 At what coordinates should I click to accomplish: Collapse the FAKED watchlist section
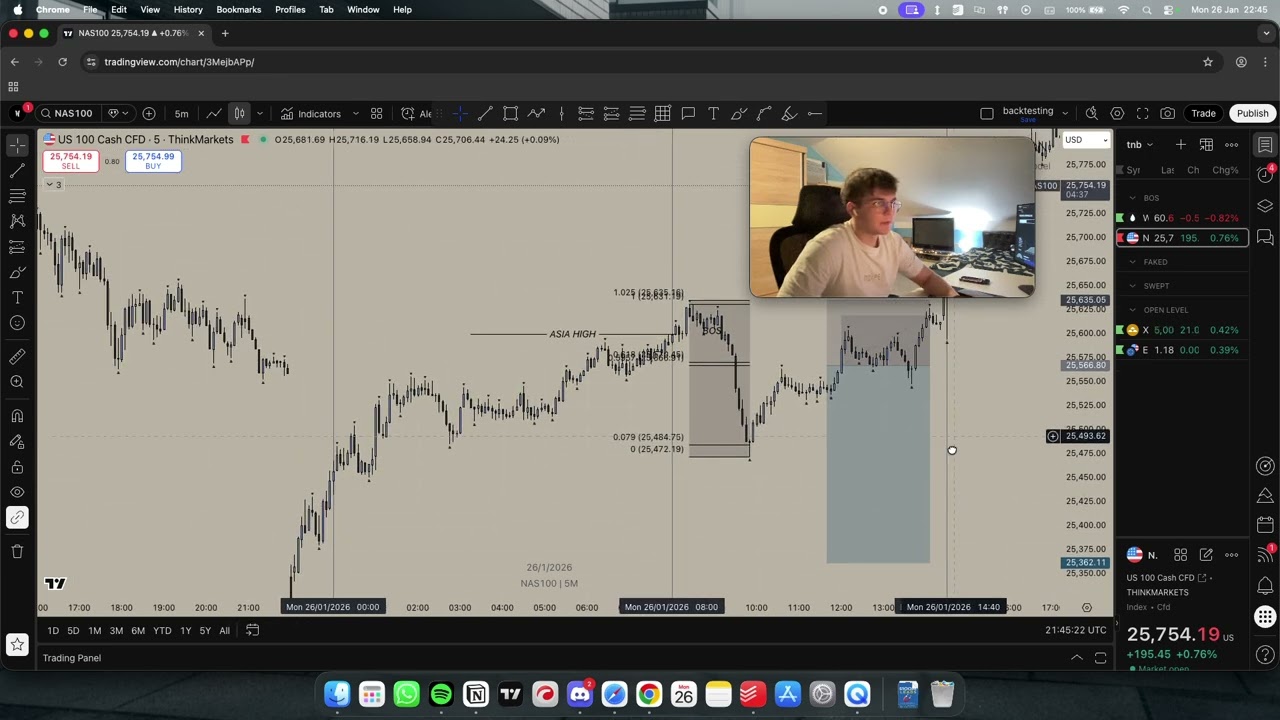coord(1133,262)
